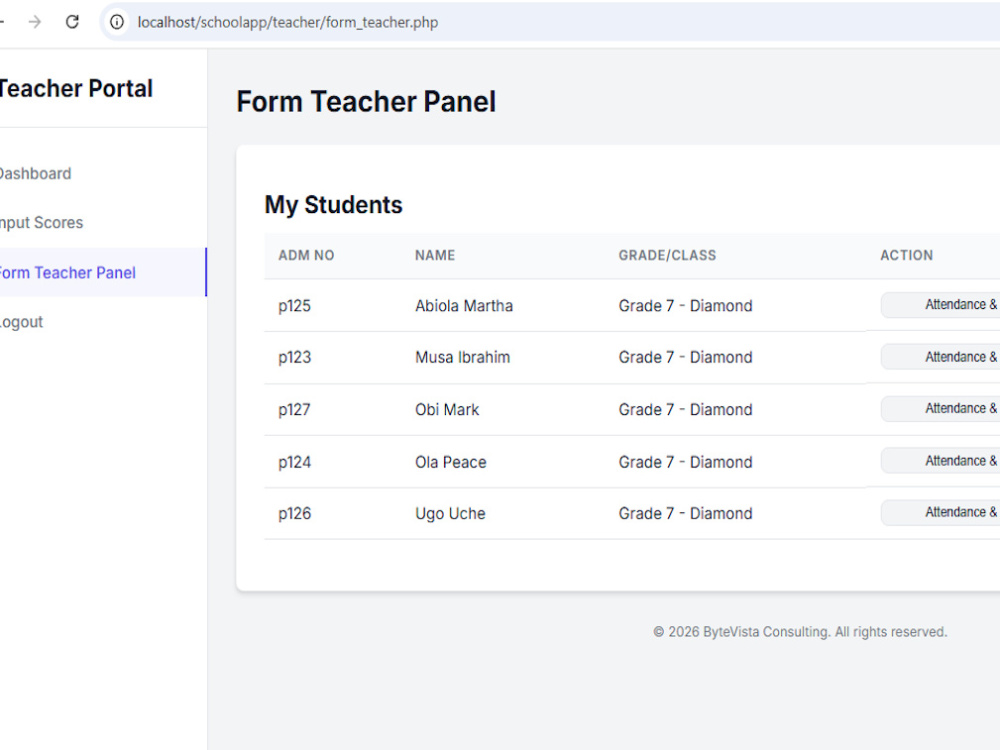Click the Teacher Portal title

[x=76, y=89]
